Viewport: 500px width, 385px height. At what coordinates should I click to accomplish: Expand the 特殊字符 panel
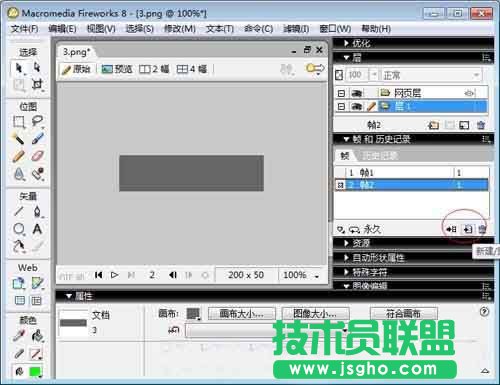coord(346,272)
